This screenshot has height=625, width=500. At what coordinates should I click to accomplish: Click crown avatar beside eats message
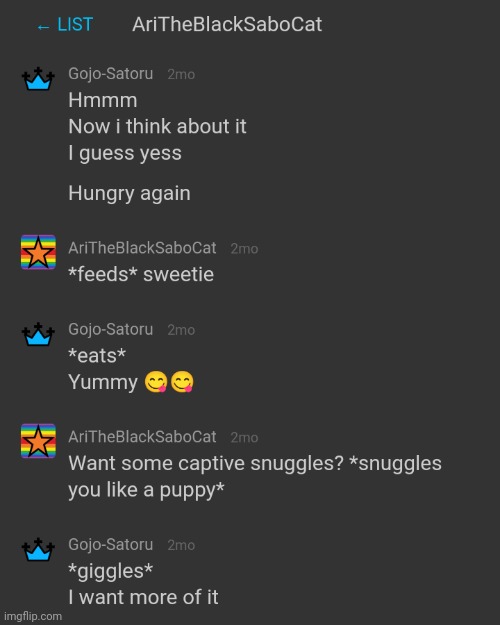point(38,334)
